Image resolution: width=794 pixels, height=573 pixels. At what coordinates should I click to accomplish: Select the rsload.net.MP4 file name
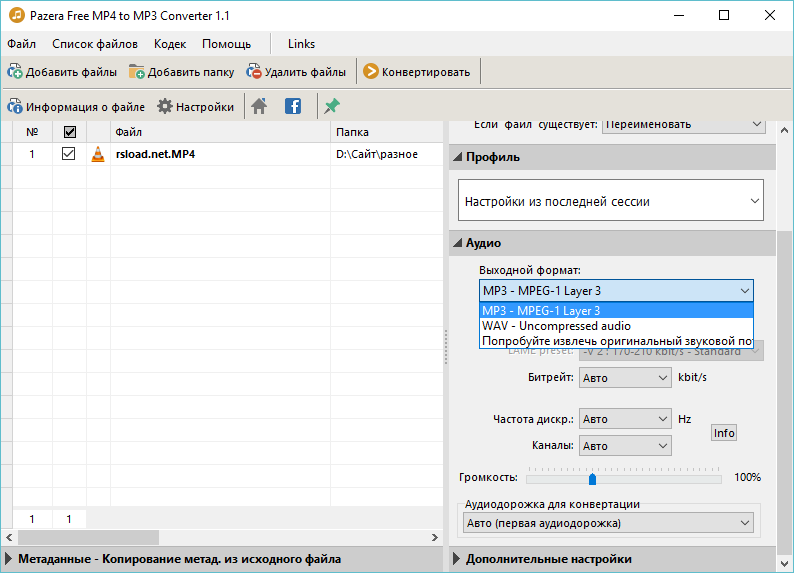pos(155,154)
